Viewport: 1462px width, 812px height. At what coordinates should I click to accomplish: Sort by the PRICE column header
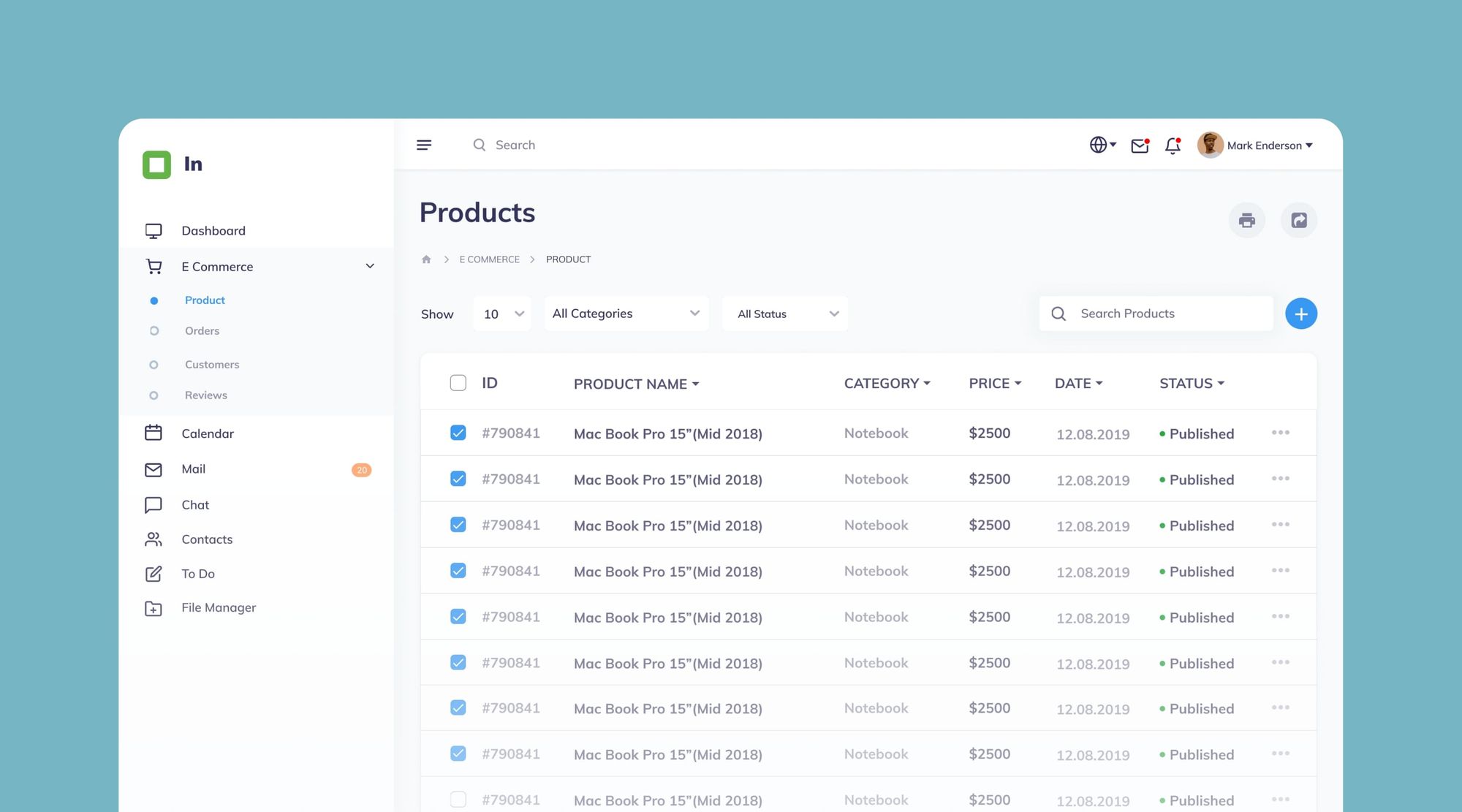tap(994, 384)
